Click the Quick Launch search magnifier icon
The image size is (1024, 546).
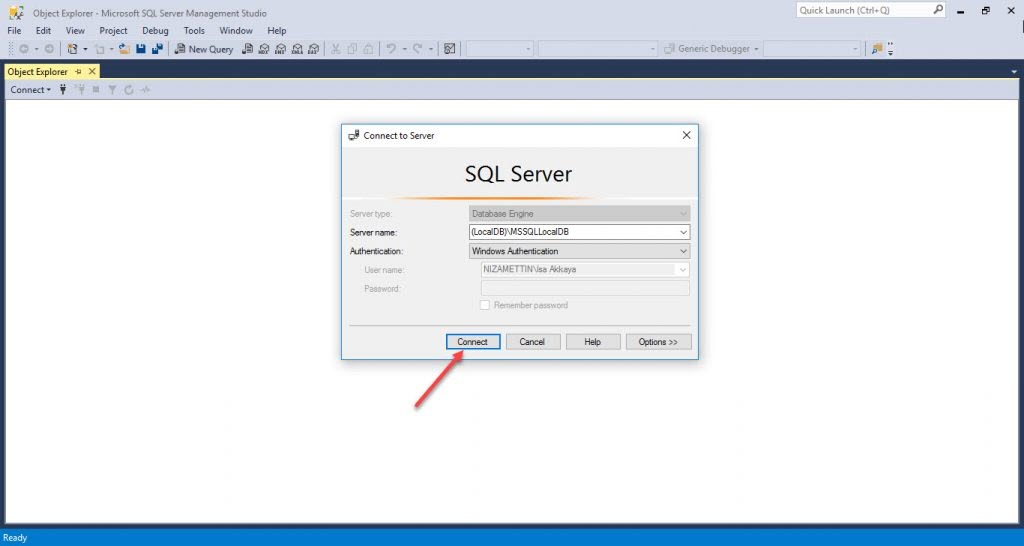938,10
